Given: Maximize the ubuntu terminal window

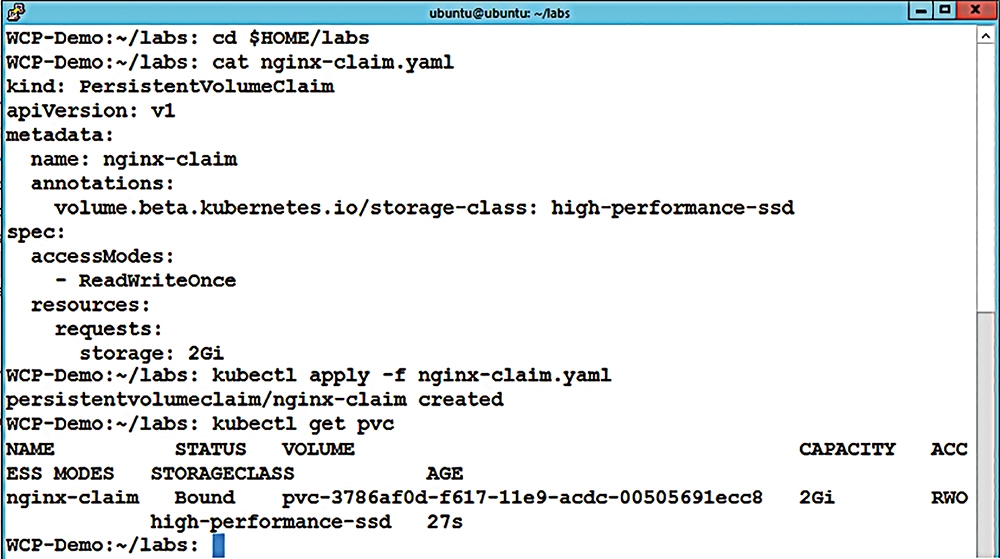Looking at the screenshot, I should pyautogui.click(x=945, y=11).
